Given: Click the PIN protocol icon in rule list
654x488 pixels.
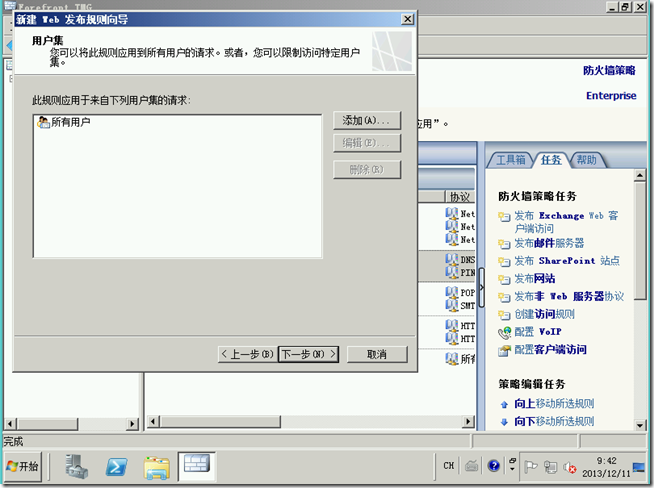Looking at the screenshot, I should [x=451, y=272].
